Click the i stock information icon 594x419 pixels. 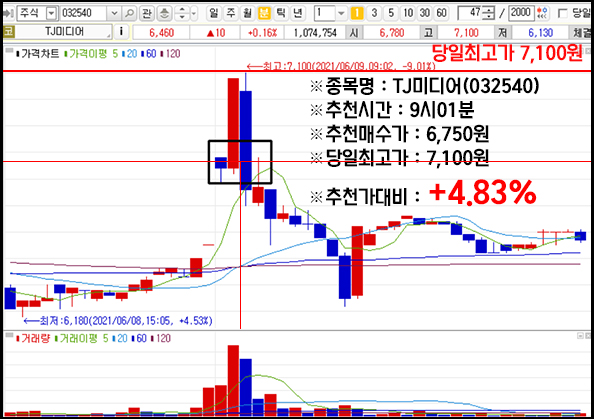[121, 32]
